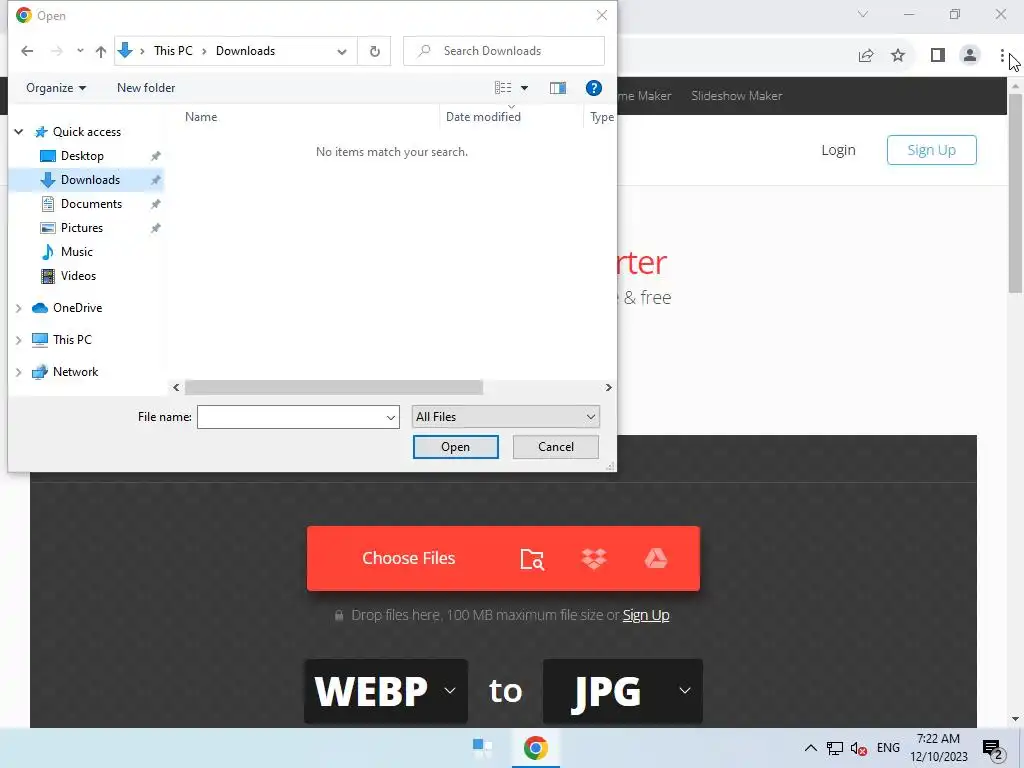
Task: Select OneDrive in the tree
Action: (77, 308)
